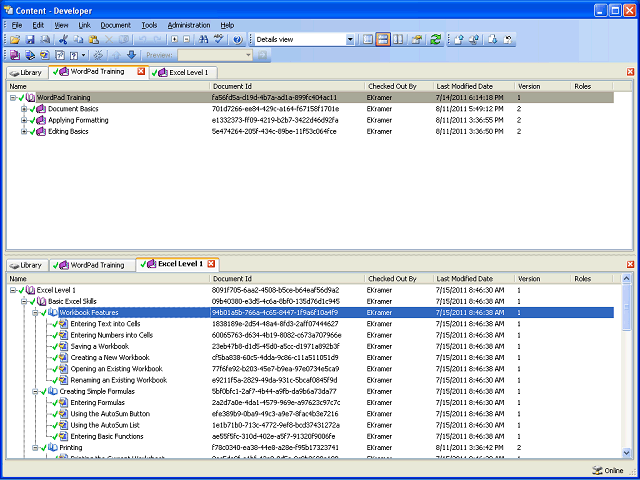The image size is (640, 480).
Task: Click the Cut scissors icon
Action: (x=63, y=40)
